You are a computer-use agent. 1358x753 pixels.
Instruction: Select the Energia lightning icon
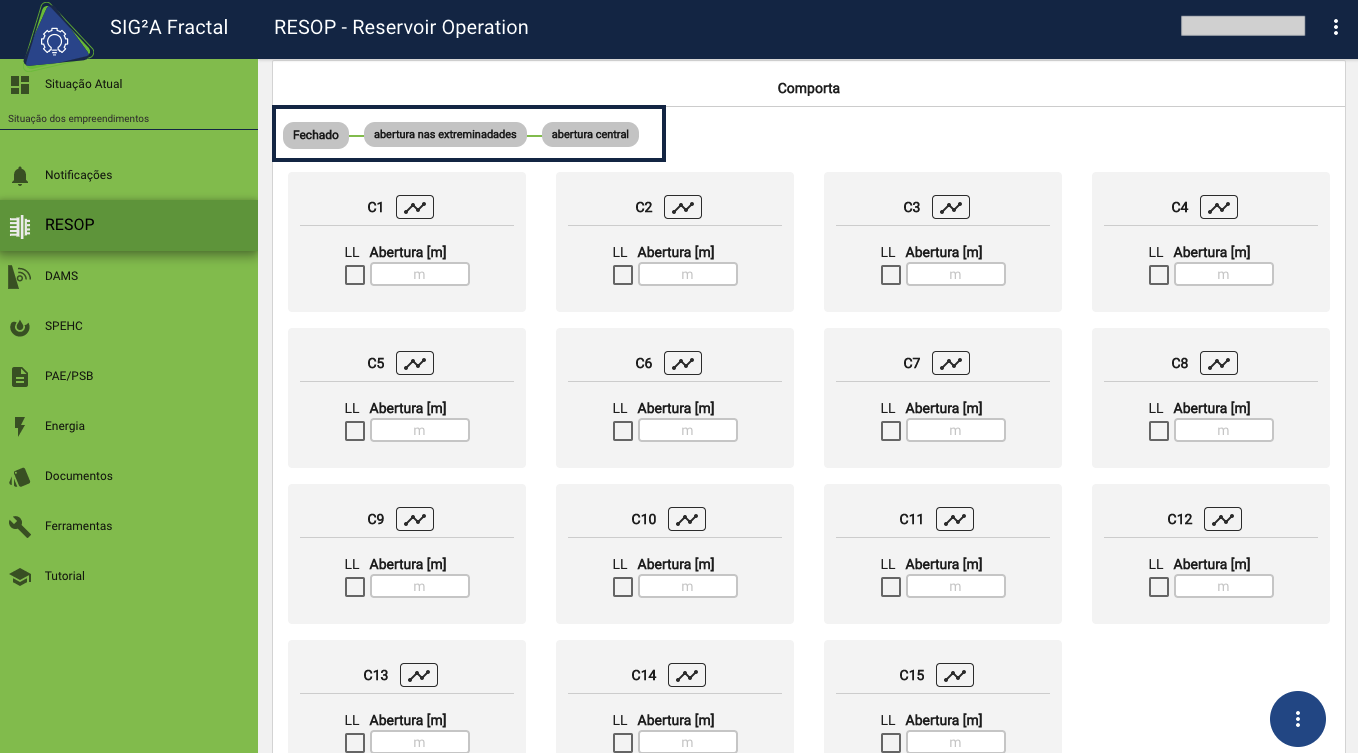tap(20, 426)
